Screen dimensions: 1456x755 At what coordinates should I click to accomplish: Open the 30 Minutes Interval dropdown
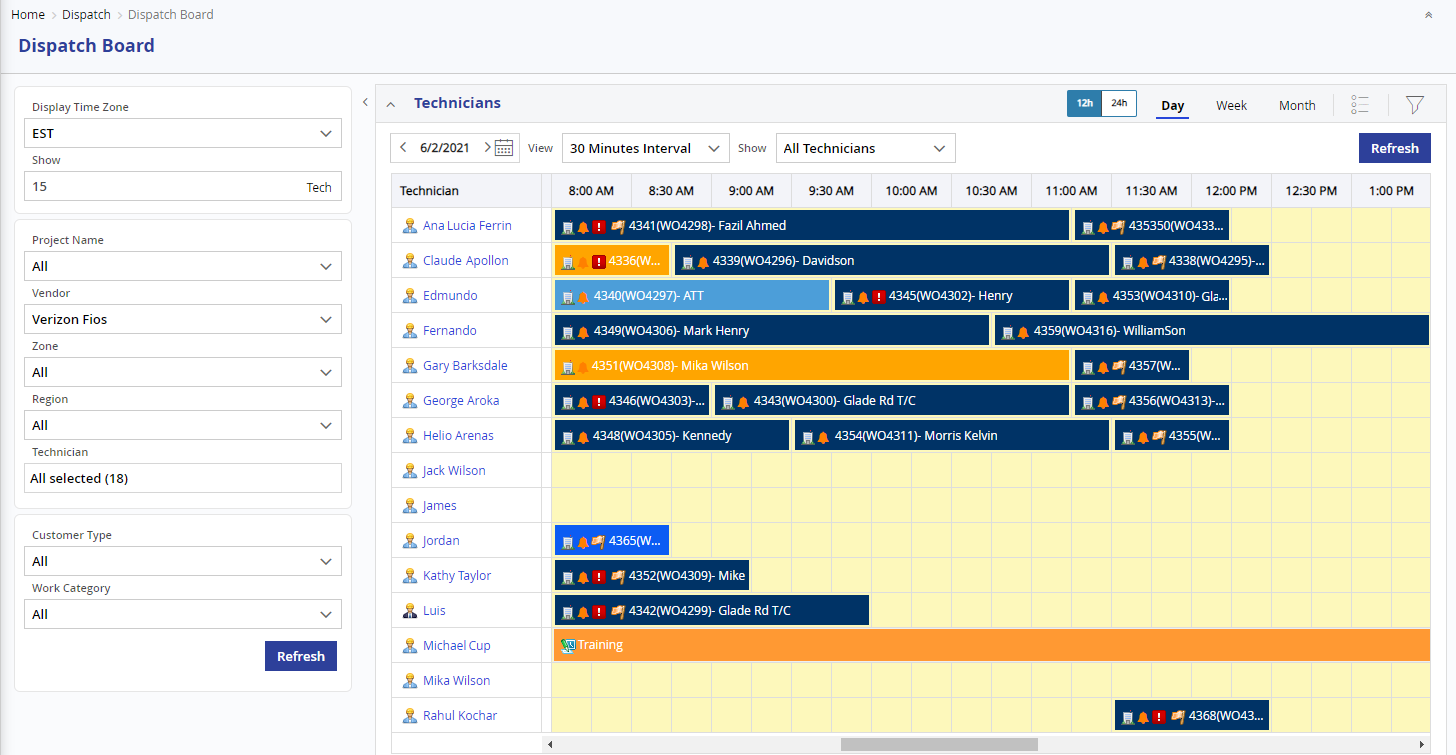[x=644, y=147]
